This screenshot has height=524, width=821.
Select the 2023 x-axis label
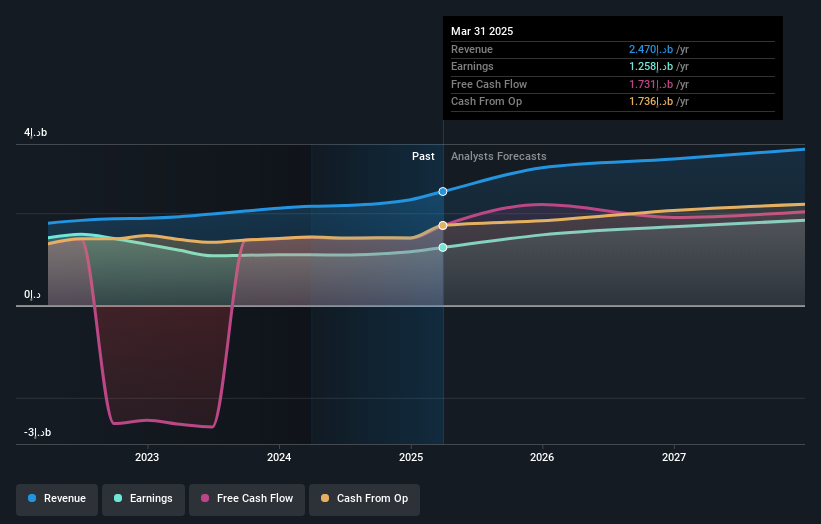[x=147, y=457]
